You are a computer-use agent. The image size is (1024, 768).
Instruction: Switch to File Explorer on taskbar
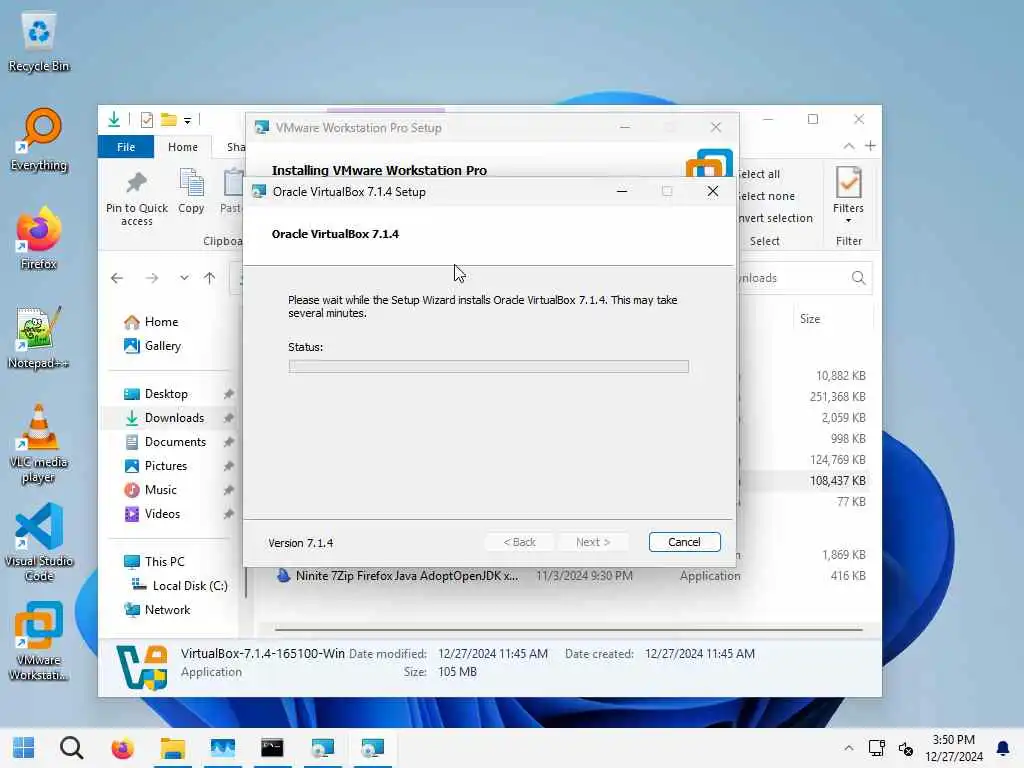point(172,748)
